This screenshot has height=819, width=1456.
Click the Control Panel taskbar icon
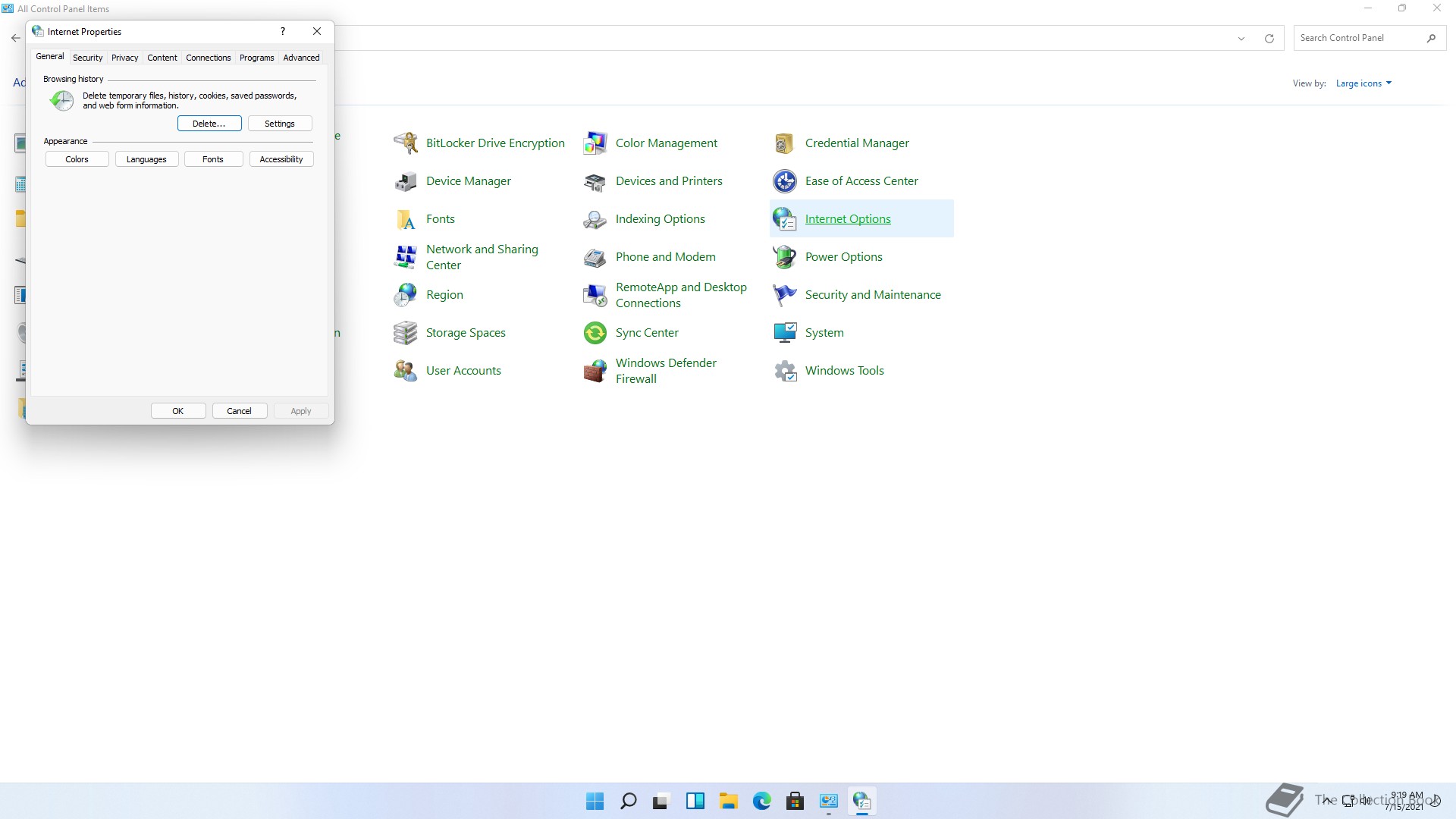[829, 801]
